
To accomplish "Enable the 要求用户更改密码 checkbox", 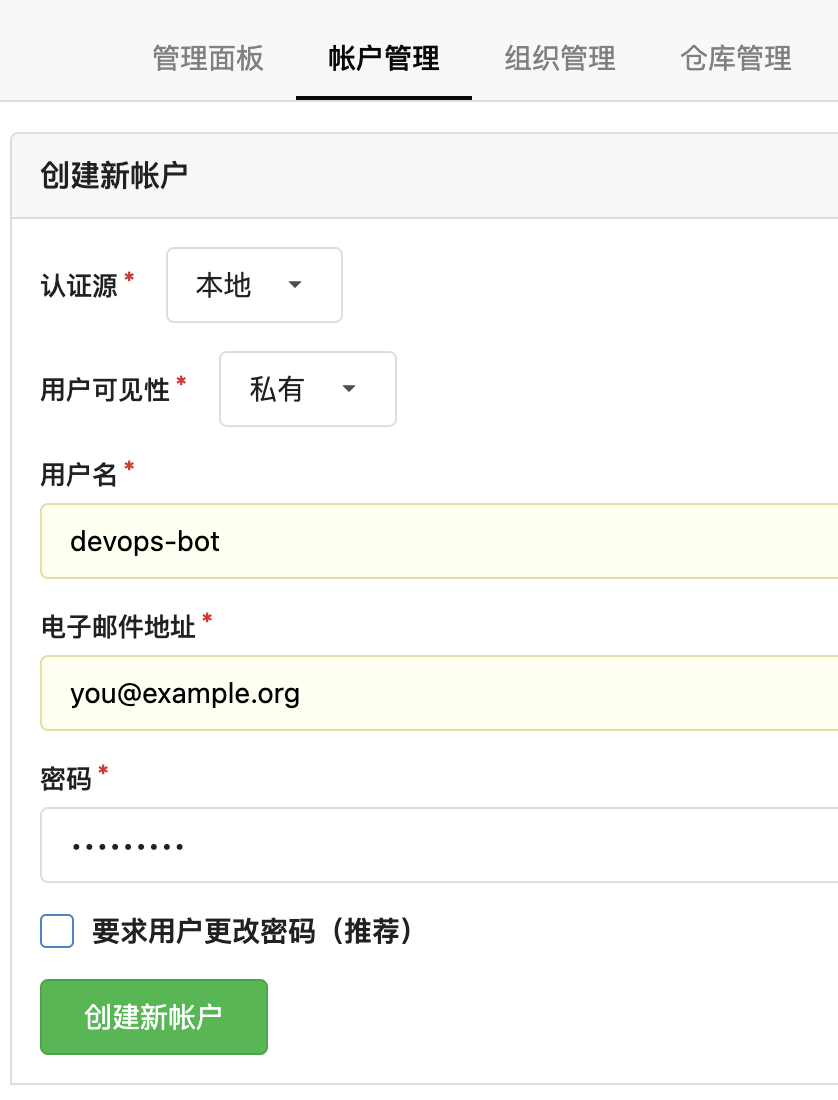I will pyautogui.click(x=57, y=931).
